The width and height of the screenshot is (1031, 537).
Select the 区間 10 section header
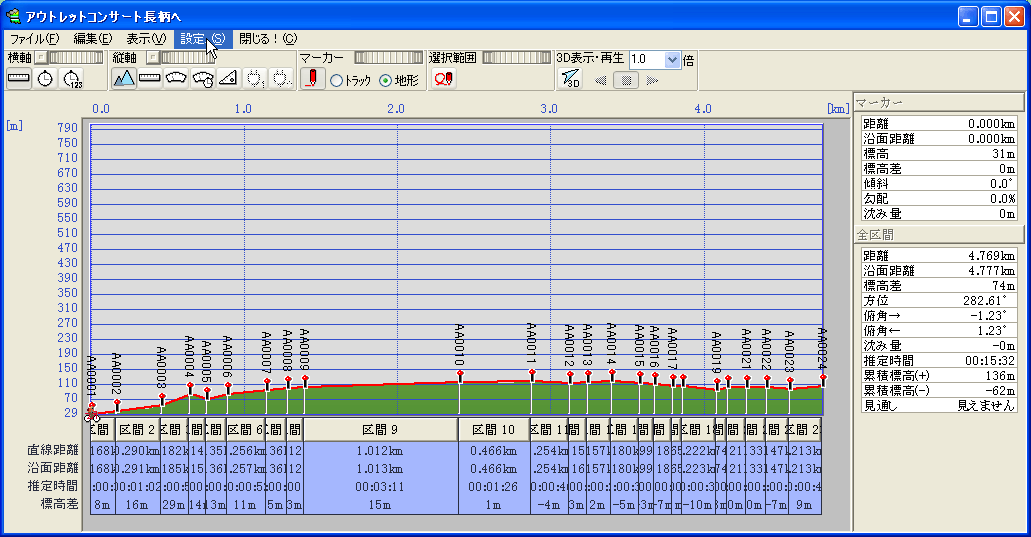click(x=494, y=430)
